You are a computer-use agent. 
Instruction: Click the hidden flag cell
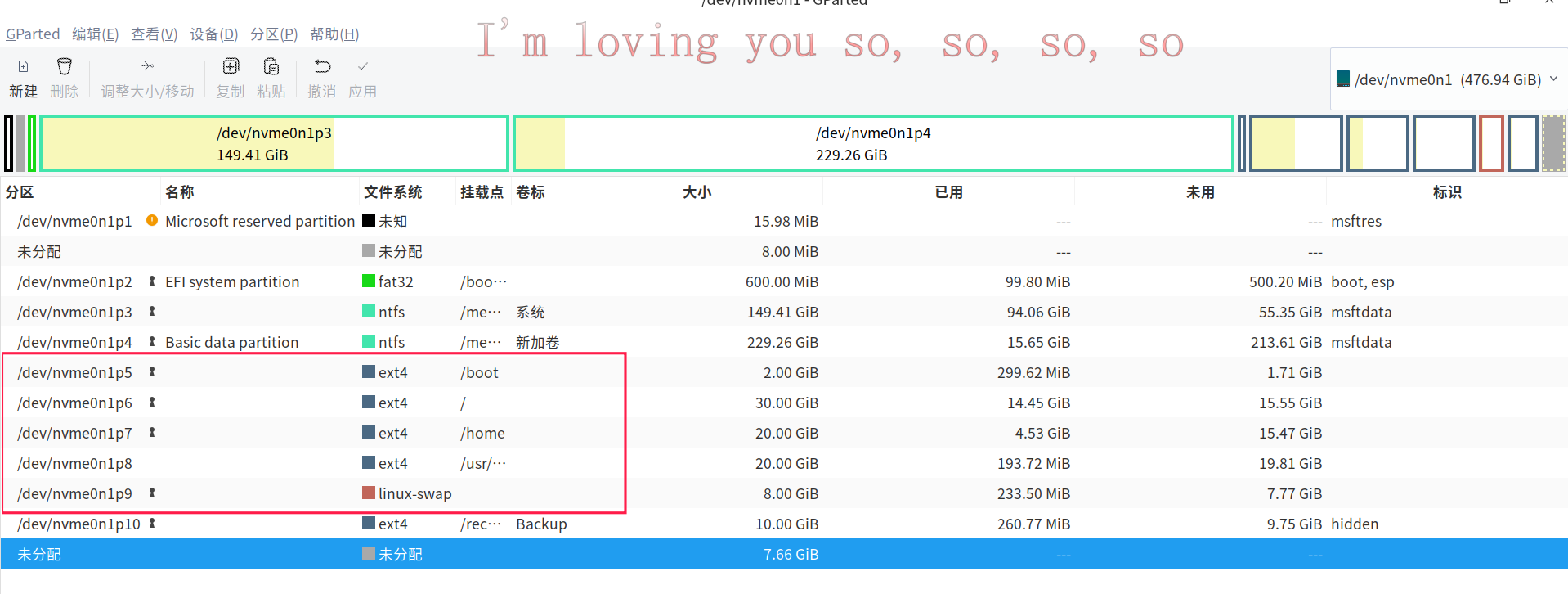click(1355, 524)
